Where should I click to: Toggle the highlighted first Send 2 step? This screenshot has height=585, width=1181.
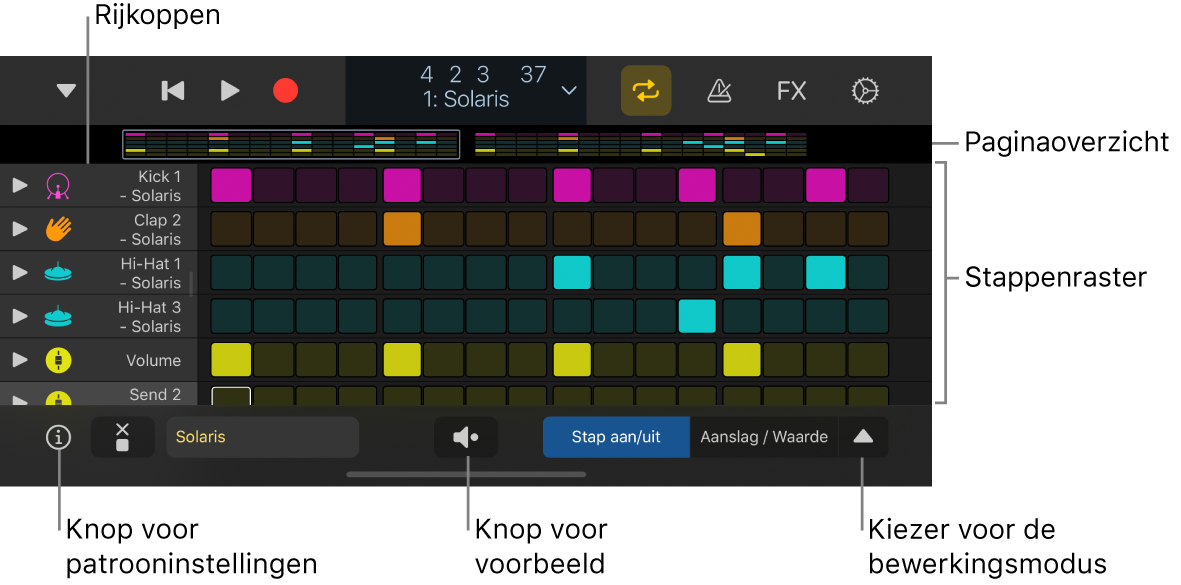230,396
